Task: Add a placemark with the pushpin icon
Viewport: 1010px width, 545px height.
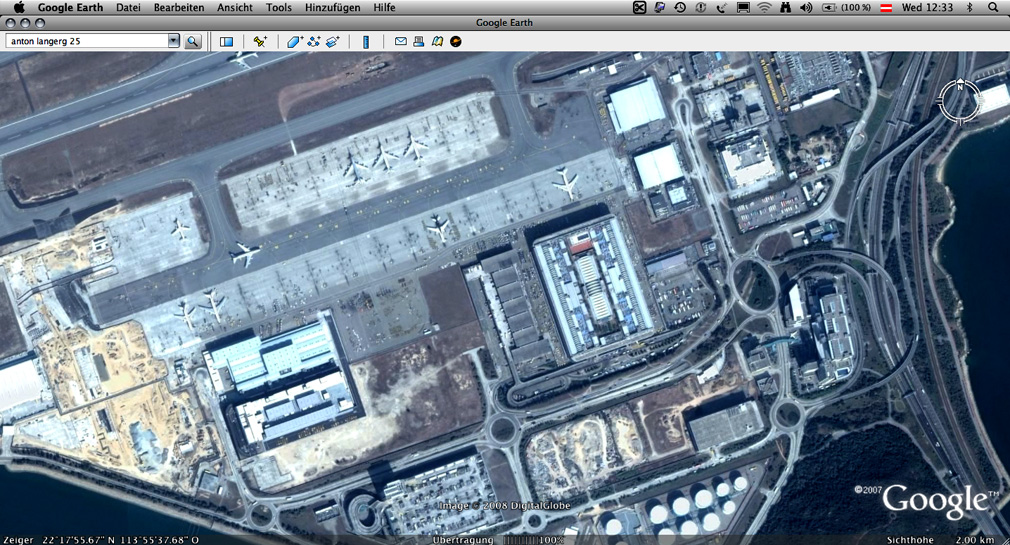Action: pyautogui.click(x=260, y=42)
